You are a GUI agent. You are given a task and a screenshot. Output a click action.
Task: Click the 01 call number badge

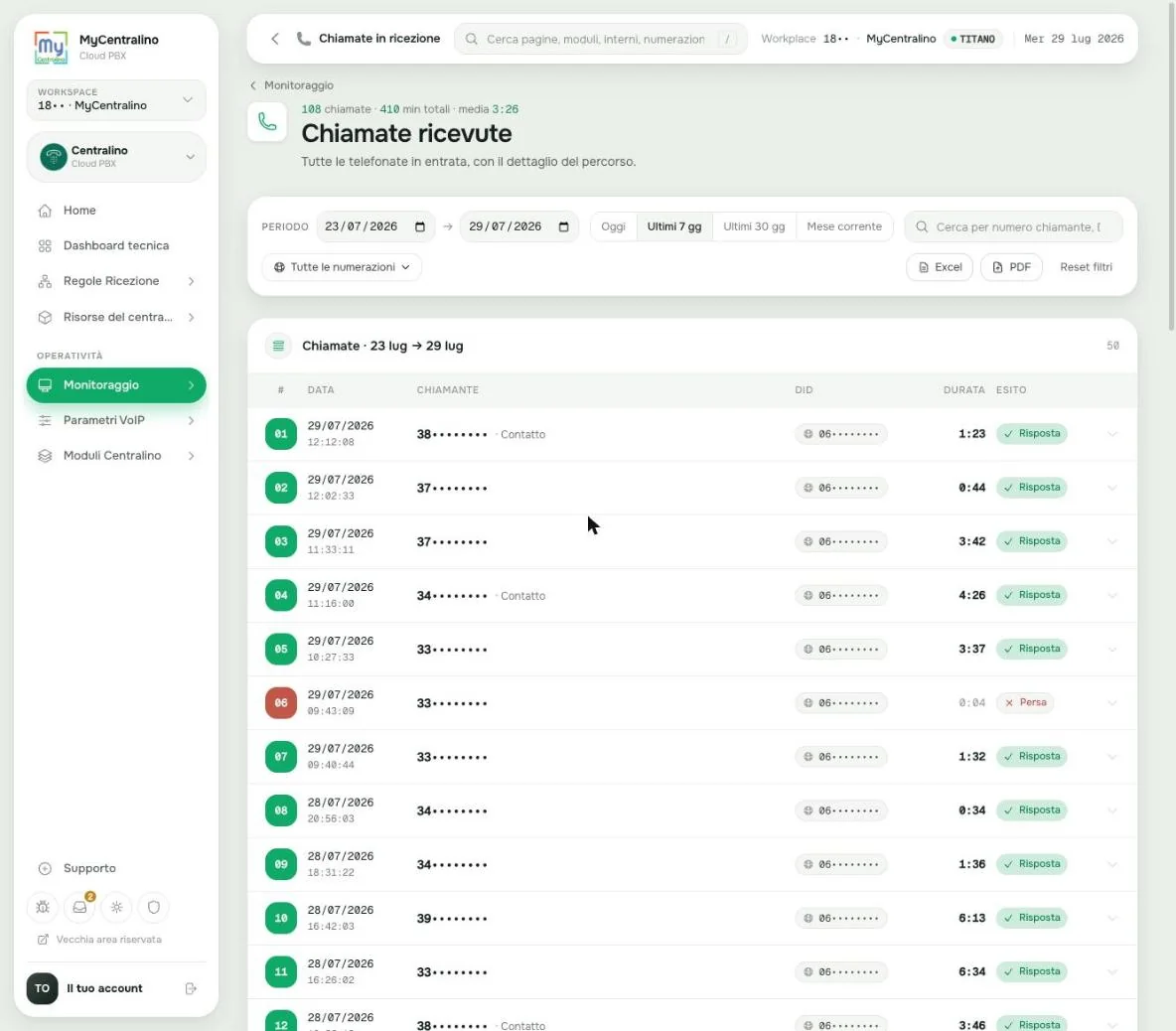point(280,434)
